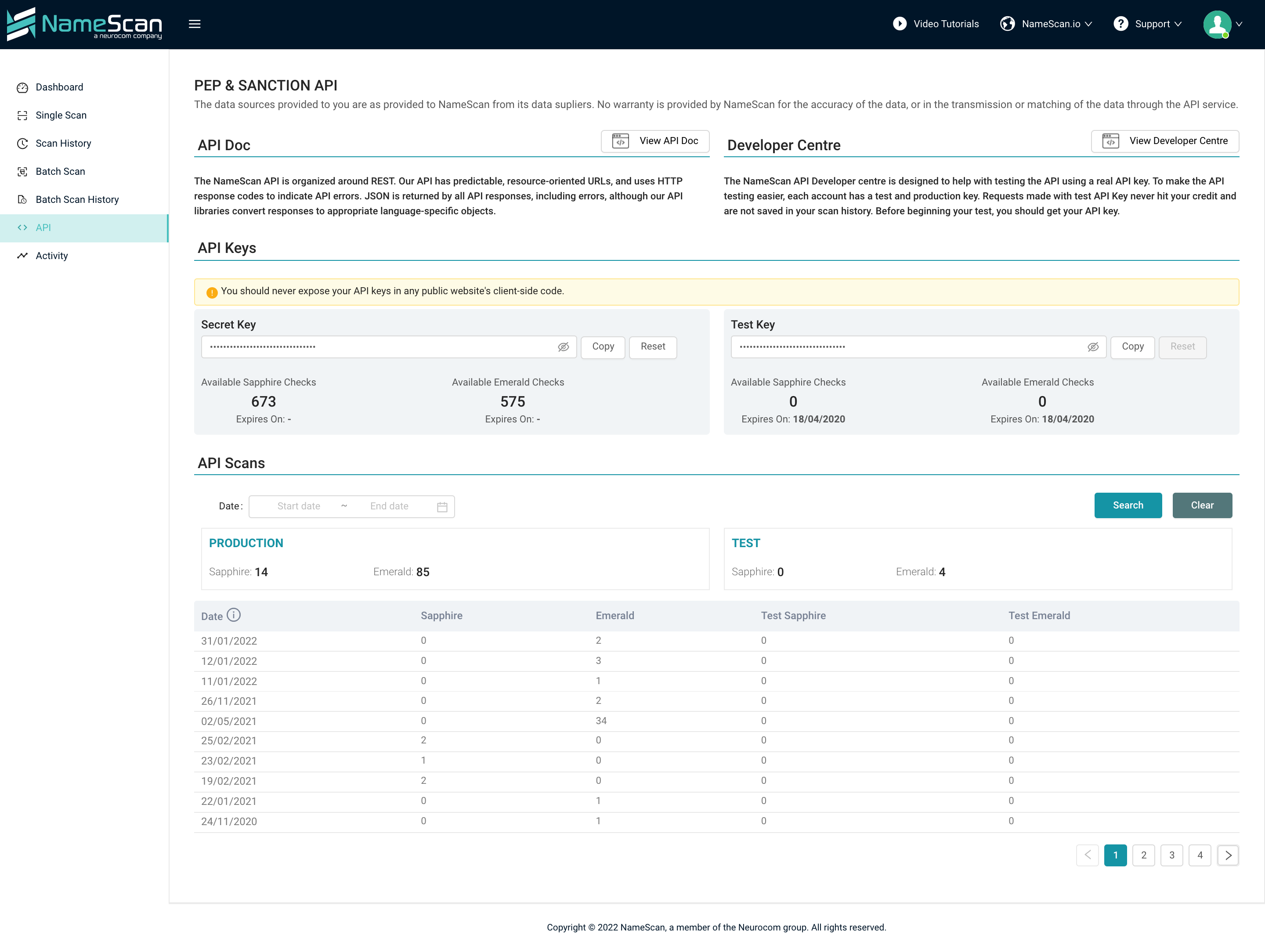Reveal the Secret Key with eye icon
Viewport: 1265px width, 952px height.
(x=563, y=347)
